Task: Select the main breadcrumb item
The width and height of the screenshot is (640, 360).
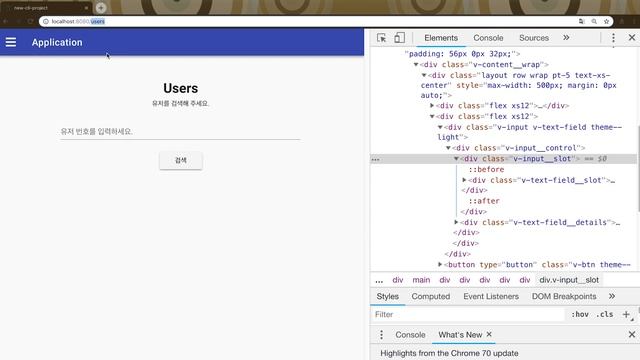Action: click(421, 280)
